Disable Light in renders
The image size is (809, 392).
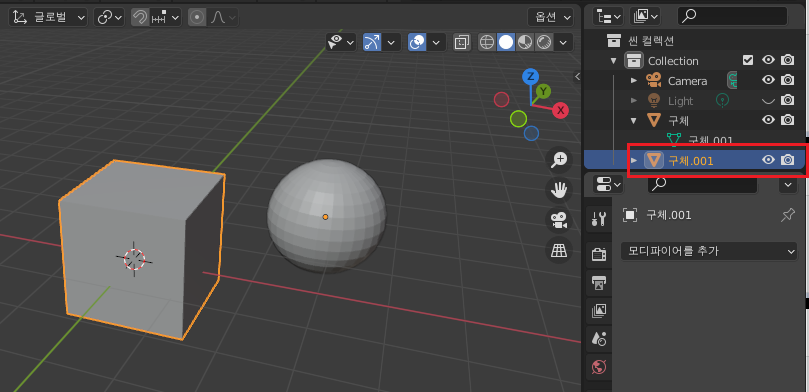click(x=787, y=100)
